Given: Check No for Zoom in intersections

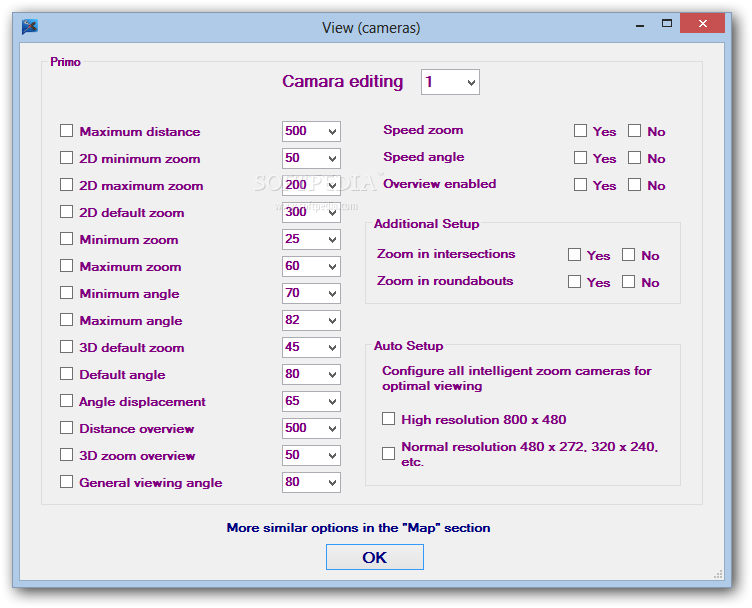Looking at the screenshot, I should [x=628, y=255].
